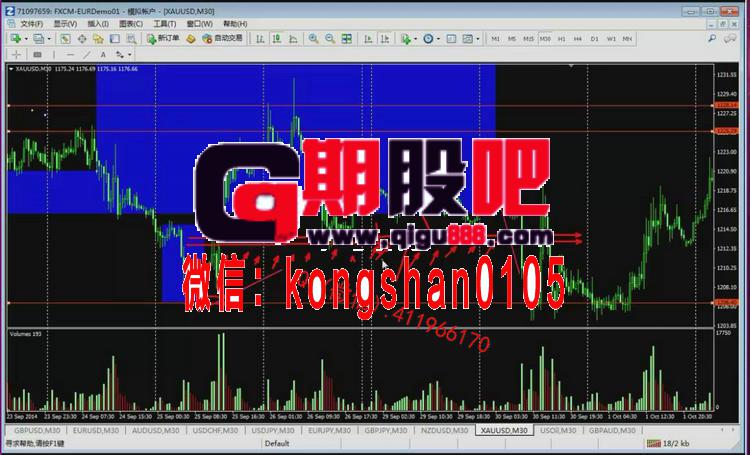Toggle the 自动交易 auto trading button
This screenshot has height=455, width=750.
coord(223,39)
